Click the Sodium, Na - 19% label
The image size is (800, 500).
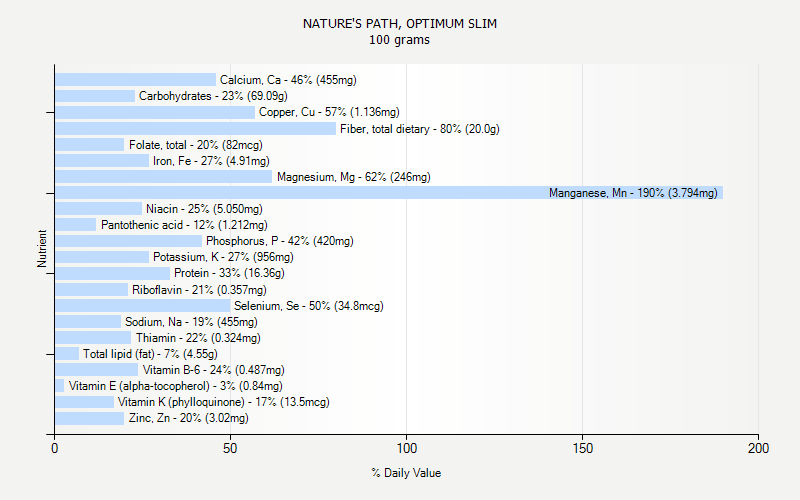click(x=191, y=322)
